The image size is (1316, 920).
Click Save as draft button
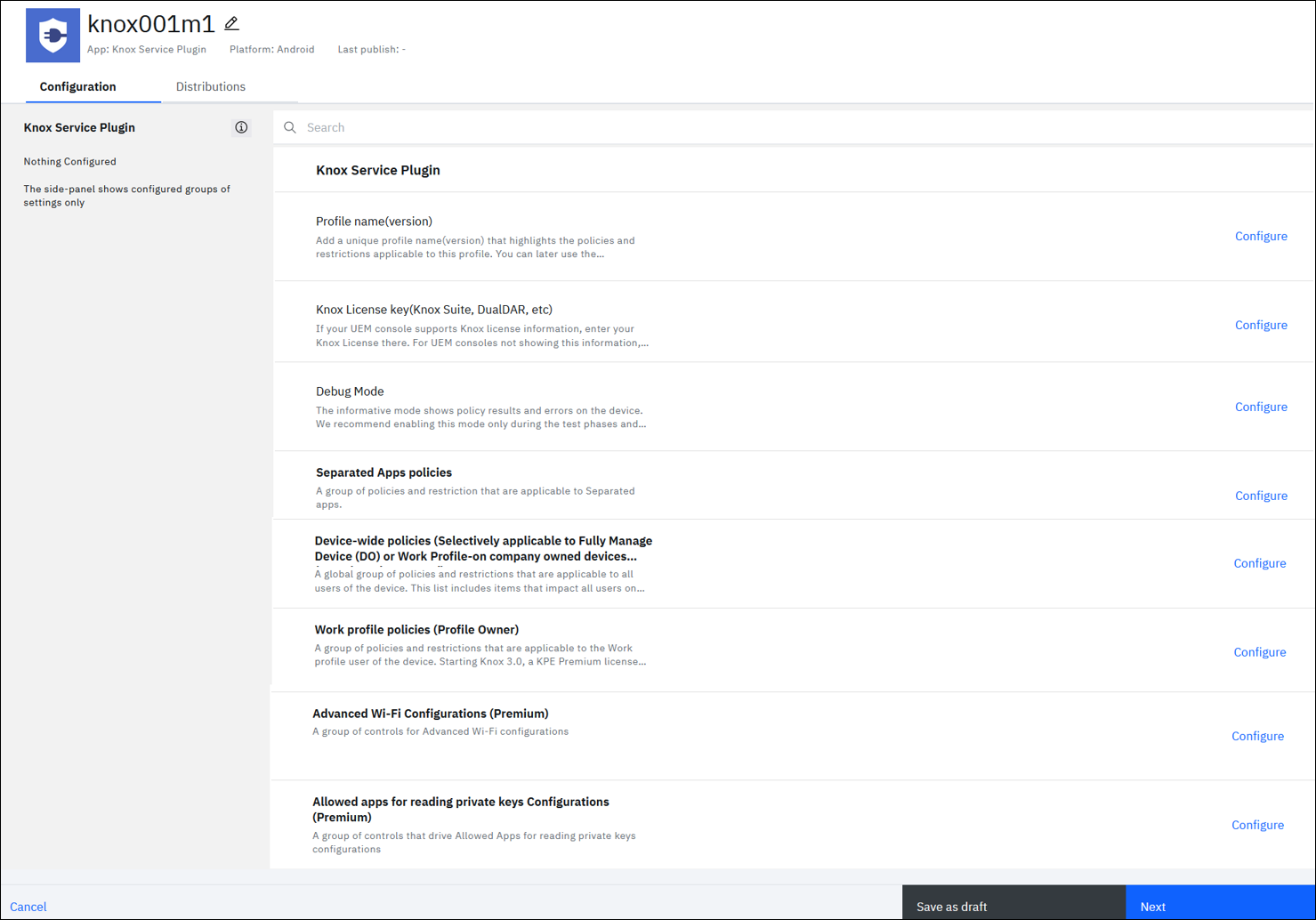pos(1014,902)
